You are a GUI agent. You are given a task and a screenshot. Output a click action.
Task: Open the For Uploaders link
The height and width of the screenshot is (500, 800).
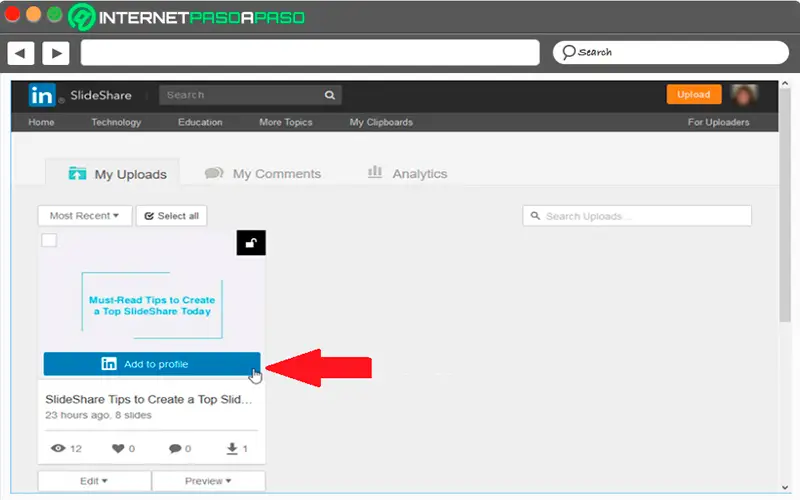pyautogui.click(x=718, y=122)
